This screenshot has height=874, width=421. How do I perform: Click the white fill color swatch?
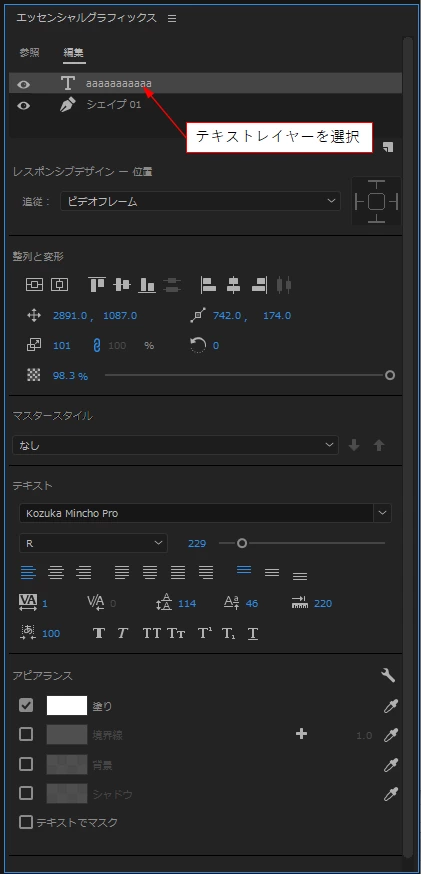point(67,706)
